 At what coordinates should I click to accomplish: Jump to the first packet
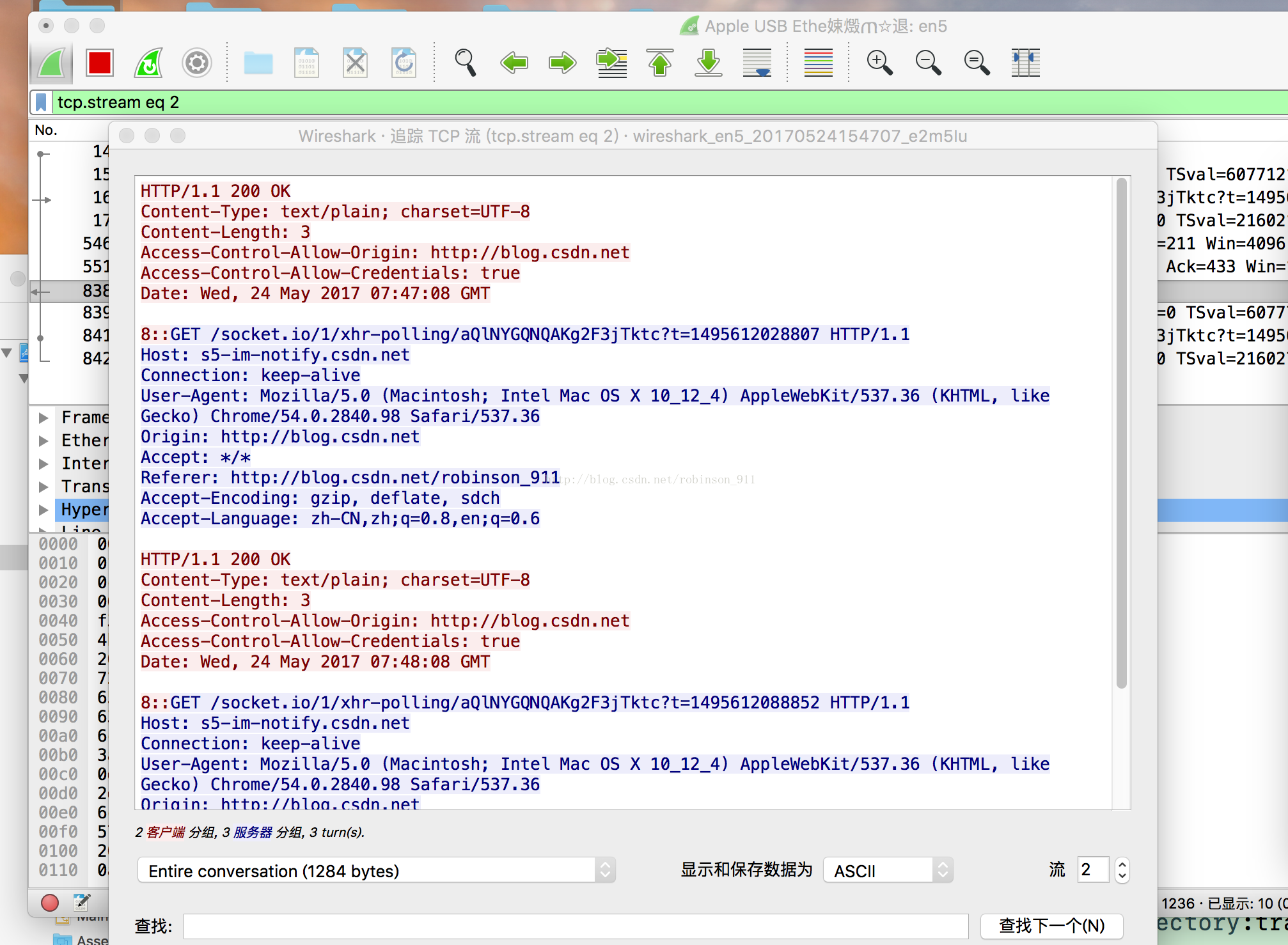pyautogui.click(x=660, y=63)
